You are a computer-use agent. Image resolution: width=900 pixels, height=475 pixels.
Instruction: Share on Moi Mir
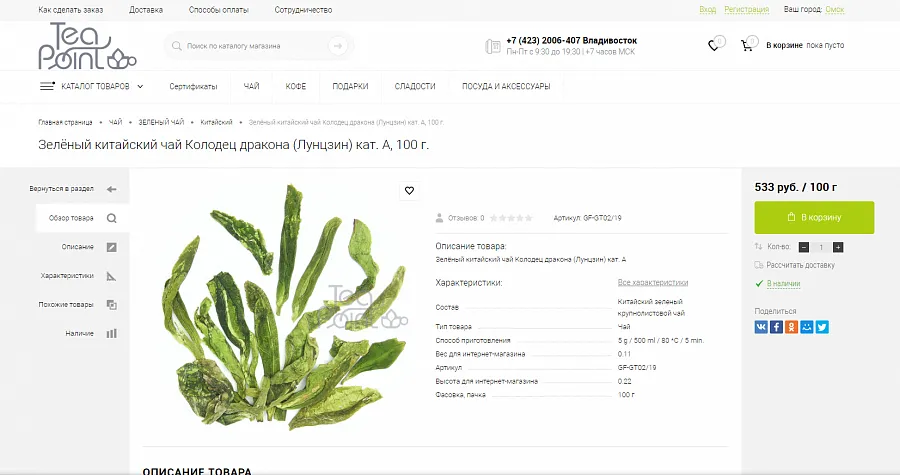(807, 327)
